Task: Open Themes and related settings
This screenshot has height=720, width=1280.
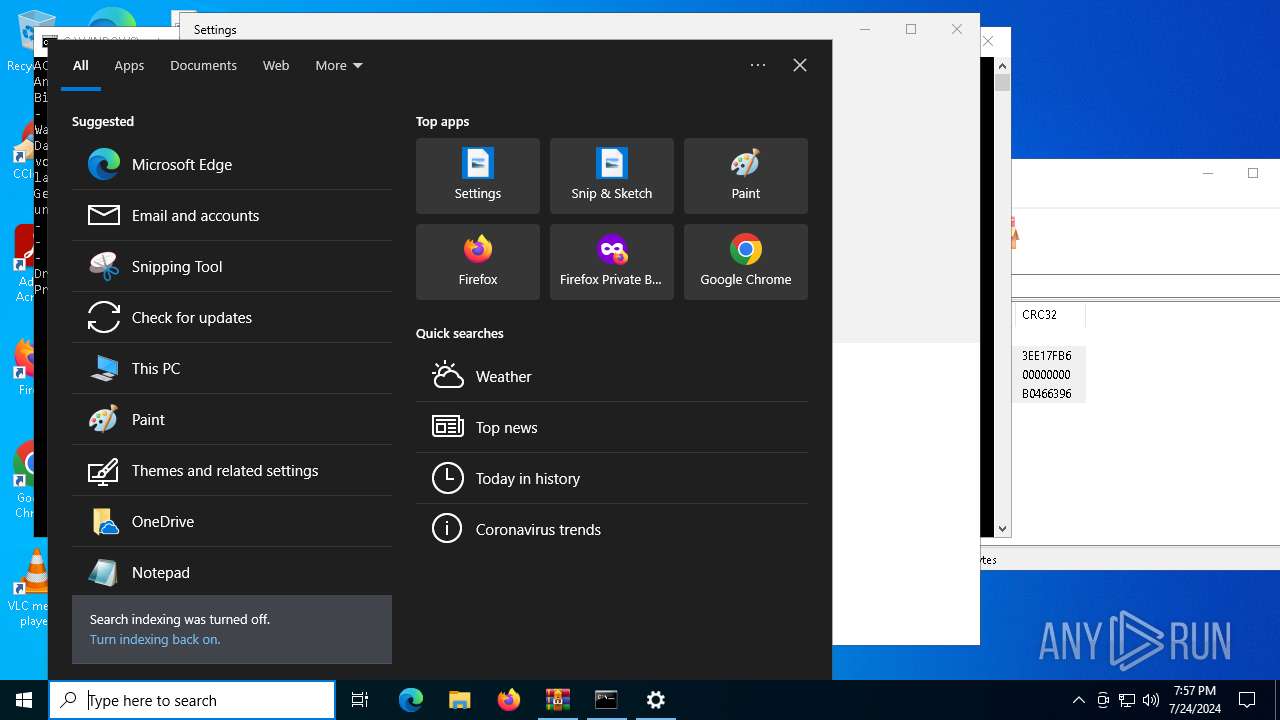Action: click(232, 470)
